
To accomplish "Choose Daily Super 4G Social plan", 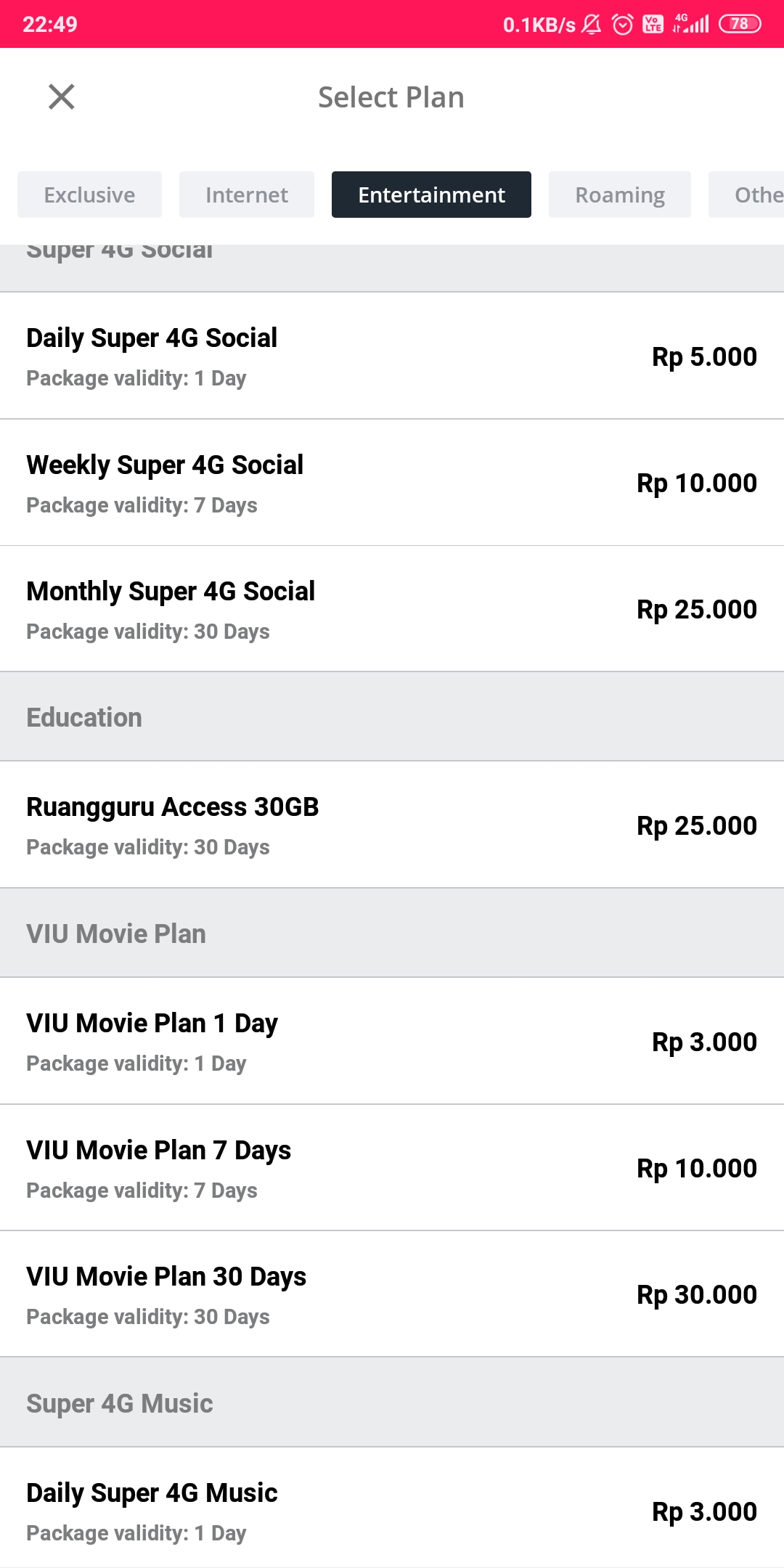I will coord(392,356).
